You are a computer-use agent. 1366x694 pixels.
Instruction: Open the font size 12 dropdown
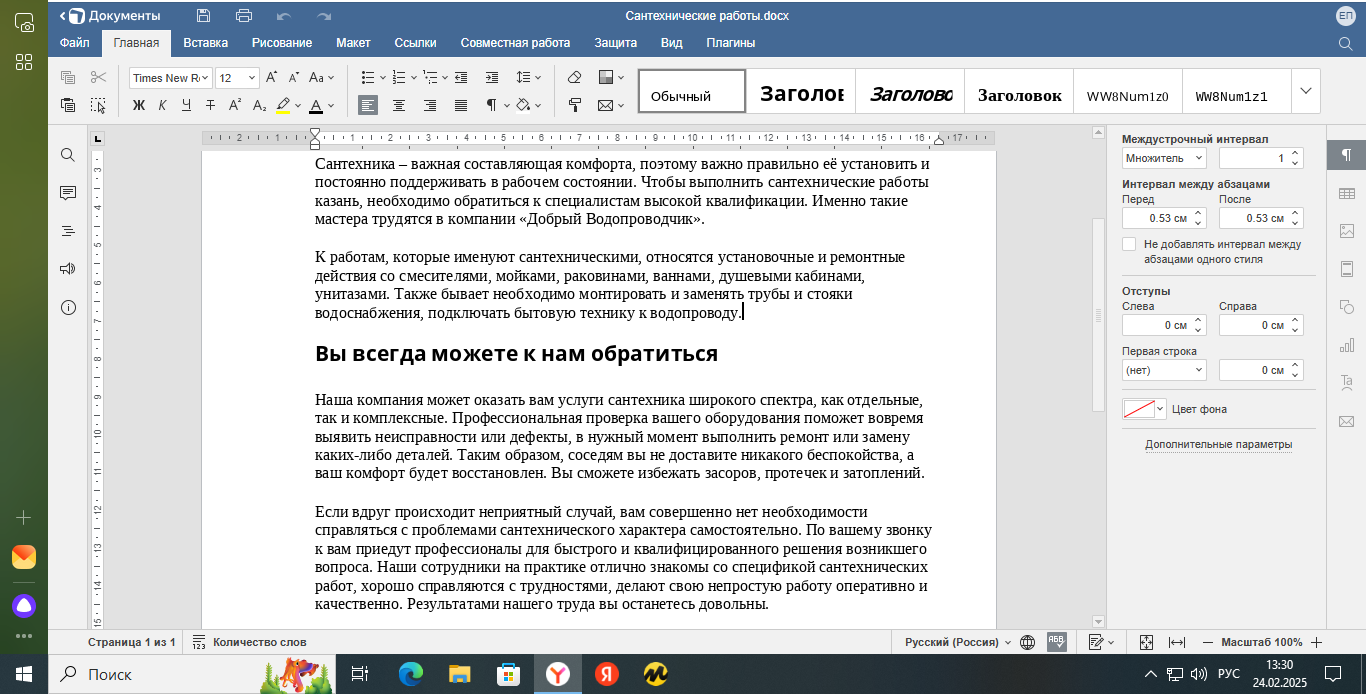252,78
